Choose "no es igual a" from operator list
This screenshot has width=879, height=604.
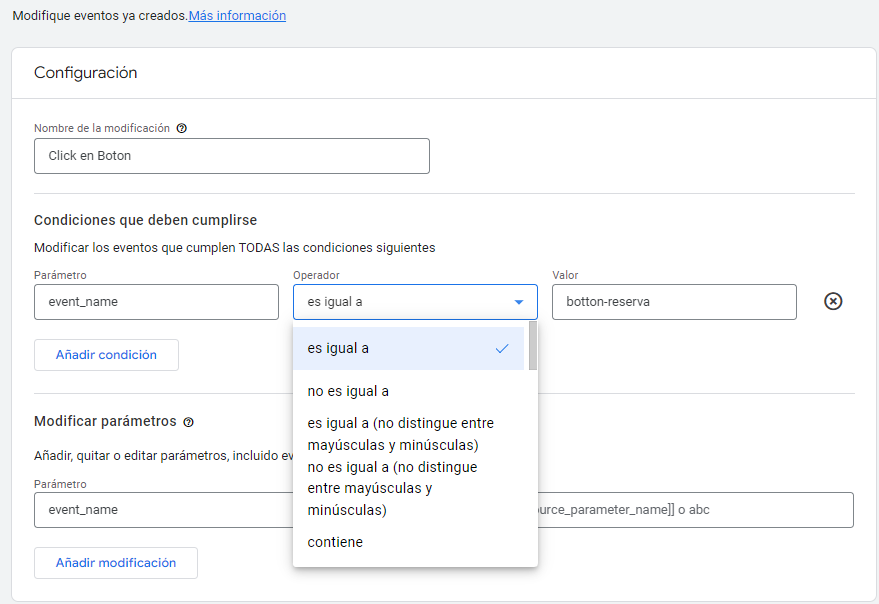(x=348, y=391)
